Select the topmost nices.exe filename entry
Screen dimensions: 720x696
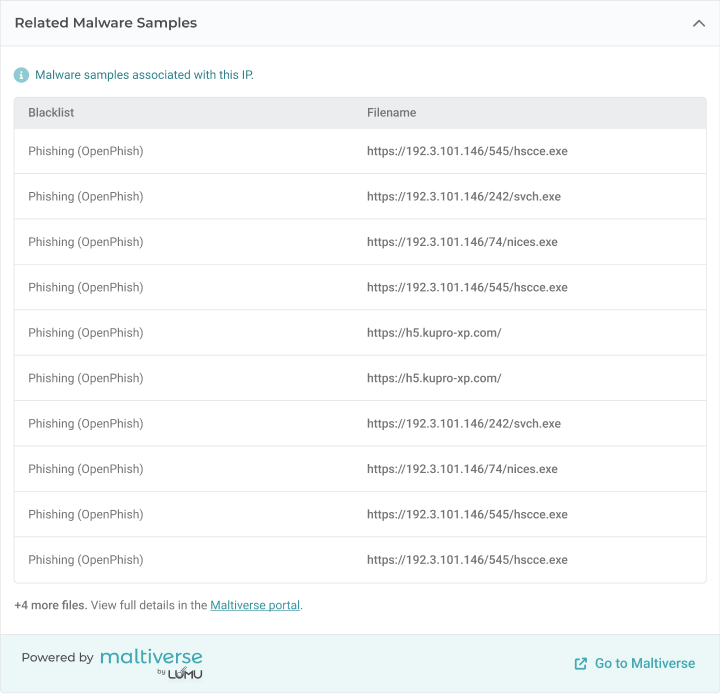[x=462, y=242]
